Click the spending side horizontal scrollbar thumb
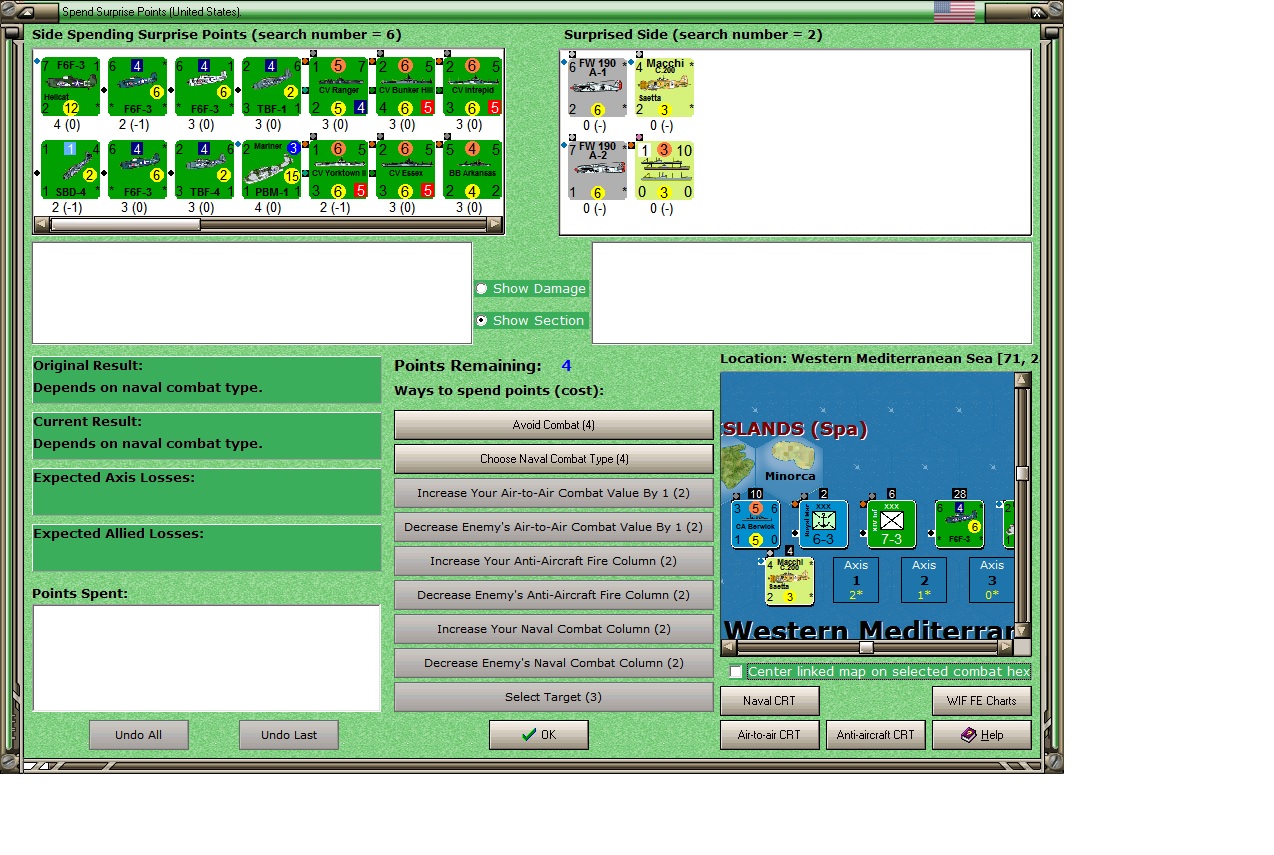1274x855 pixels. click(x=125, y=225)
